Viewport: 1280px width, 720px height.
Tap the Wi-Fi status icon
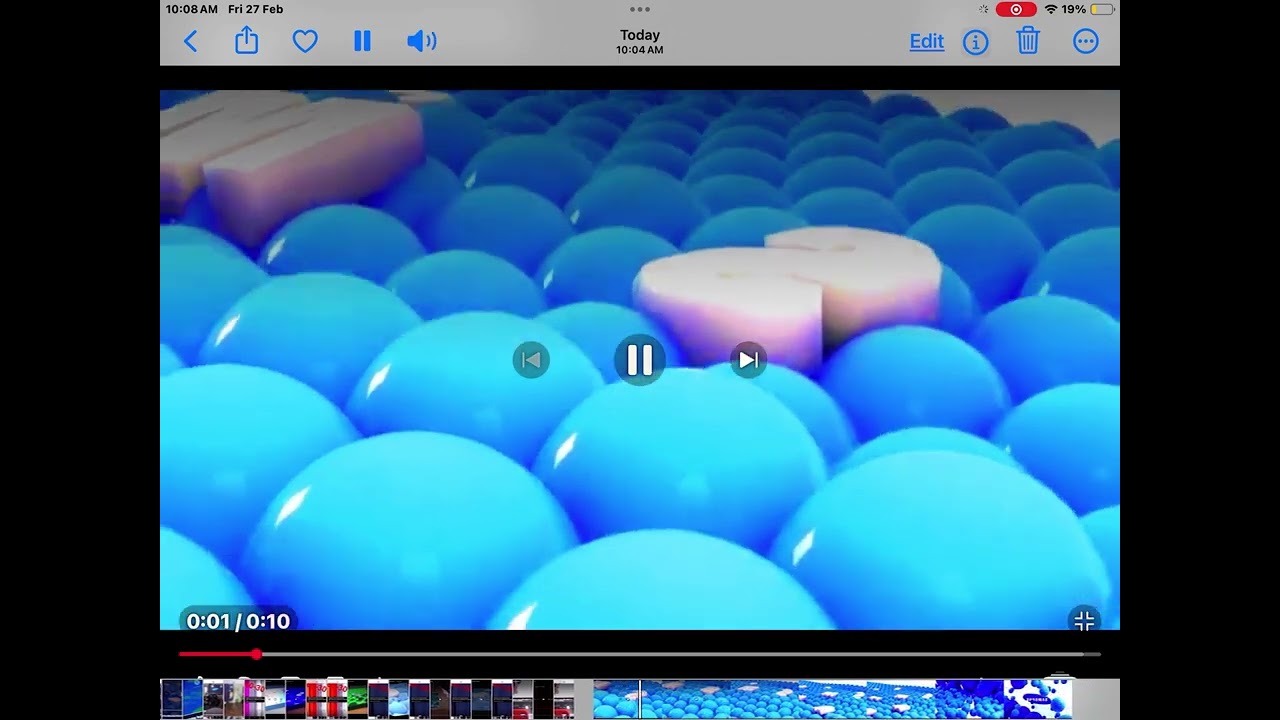1051,9
